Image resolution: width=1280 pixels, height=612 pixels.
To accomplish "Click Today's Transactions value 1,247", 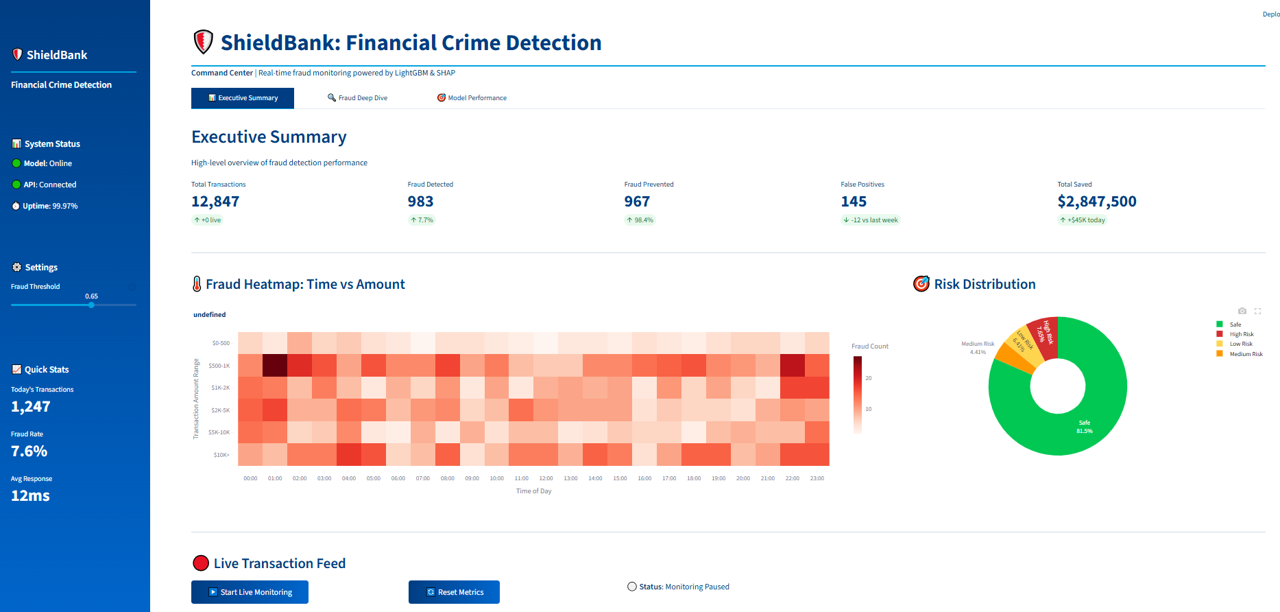I will point(30,407).
